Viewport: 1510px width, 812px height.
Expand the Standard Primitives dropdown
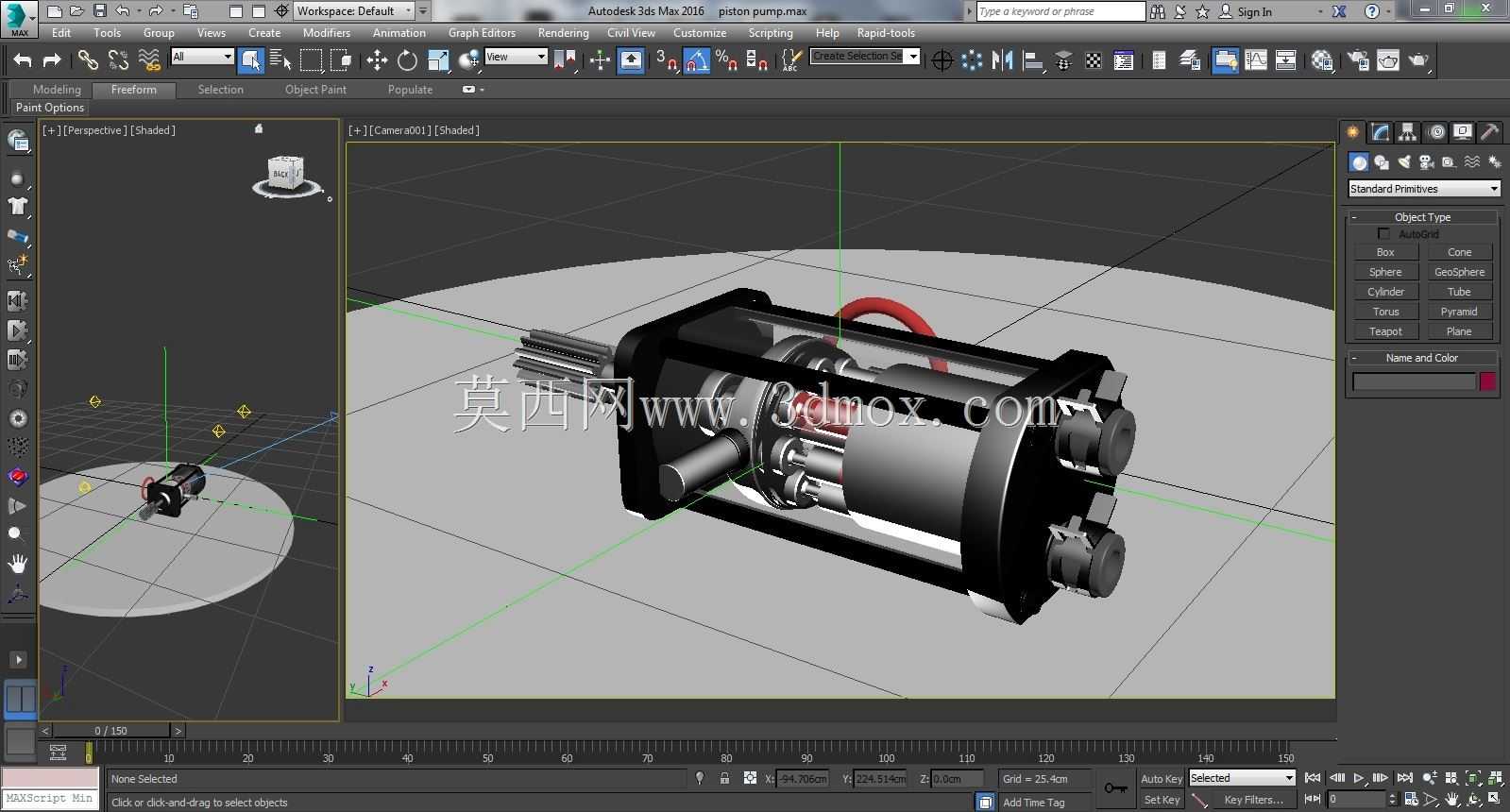click(x=1424, y=189)
